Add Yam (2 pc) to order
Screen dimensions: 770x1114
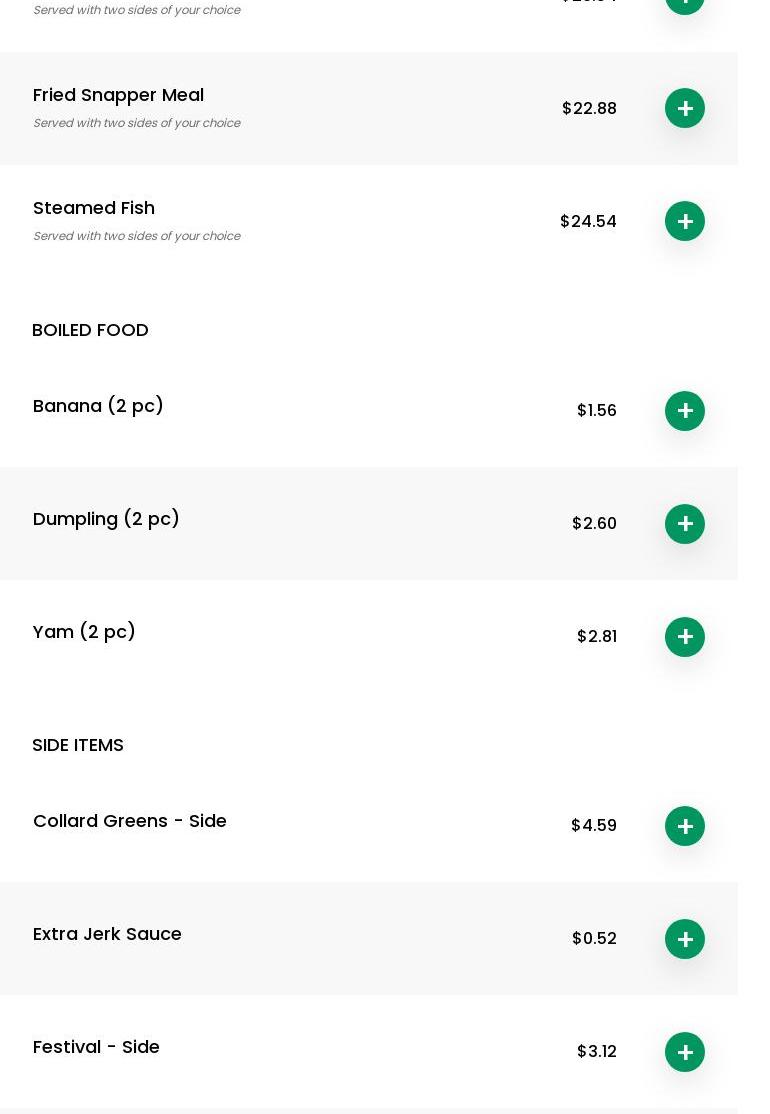(x=685, y=637)
